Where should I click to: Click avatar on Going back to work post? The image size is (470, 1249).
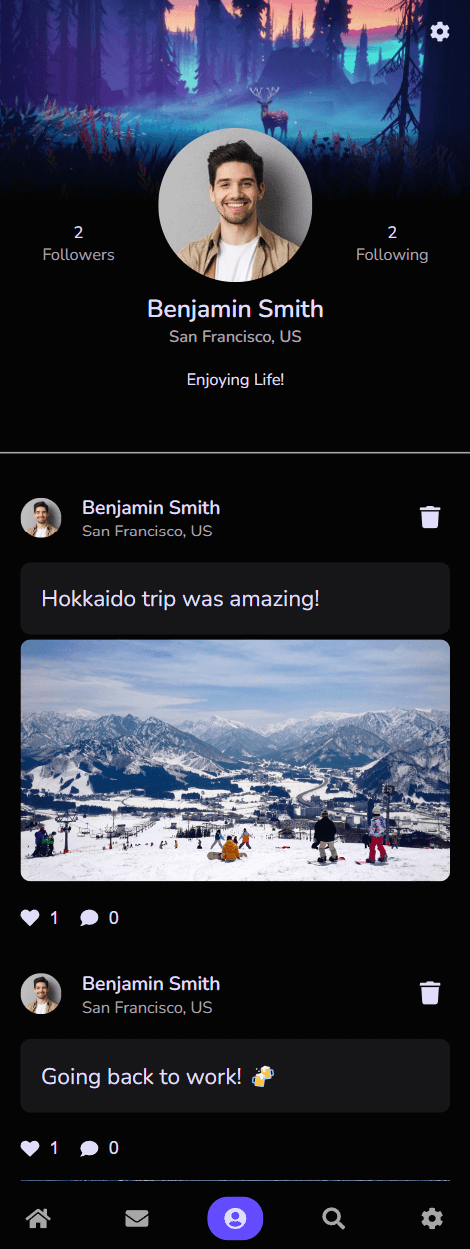[41, 994]
